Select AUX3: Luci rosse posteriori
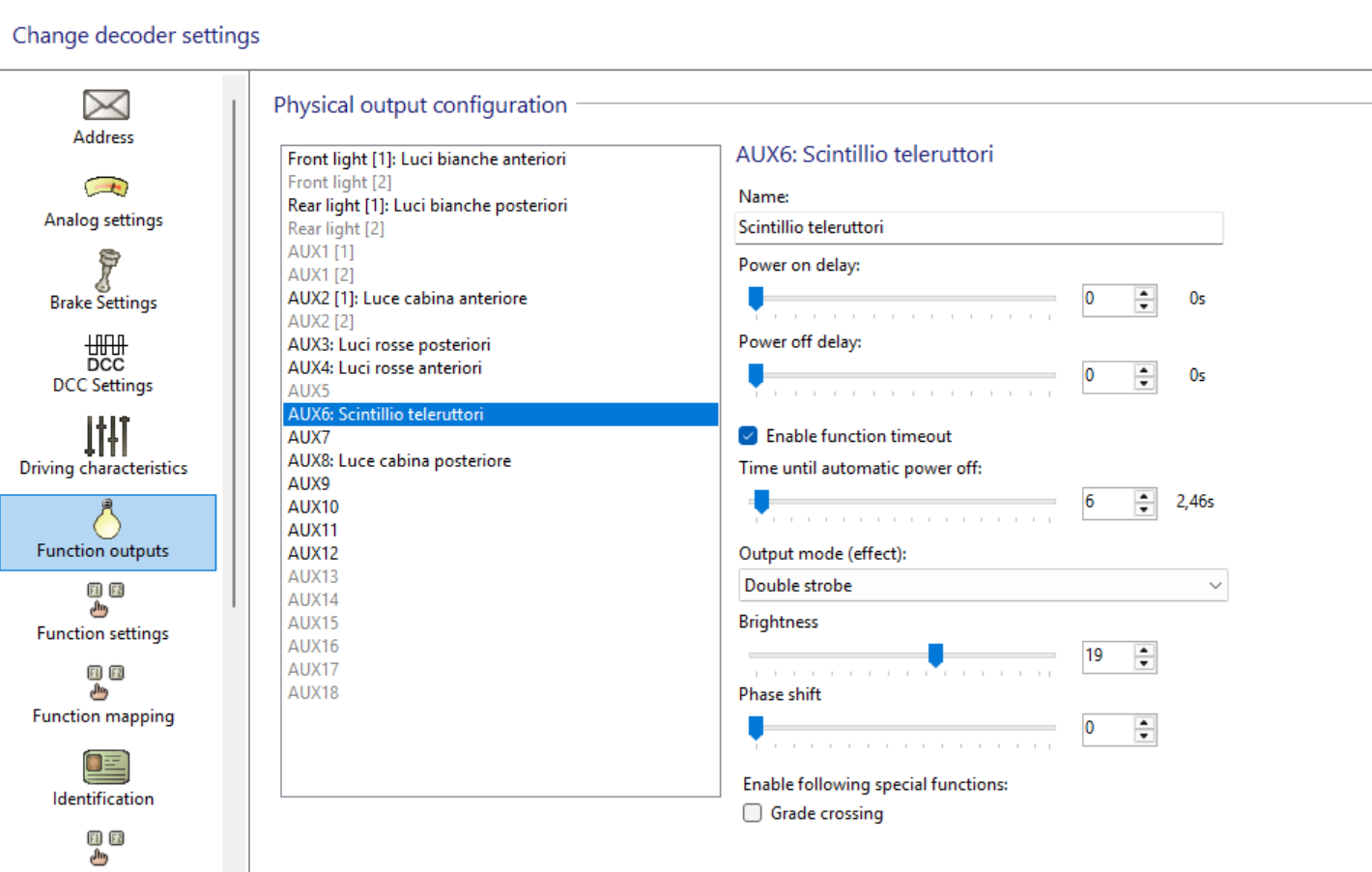1372x872 pixels. [x=500, y=345]
